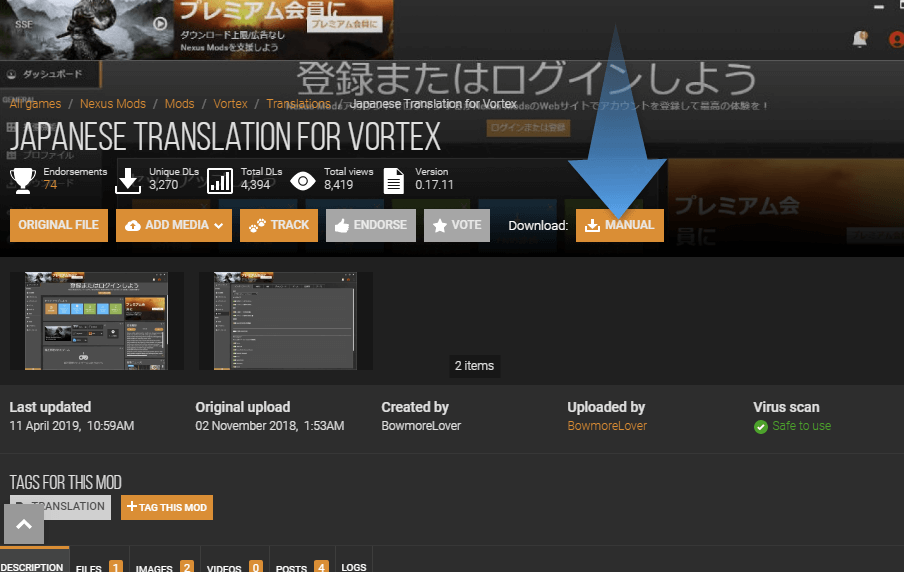Click the Unique DLs download icon

pos(128,181)
